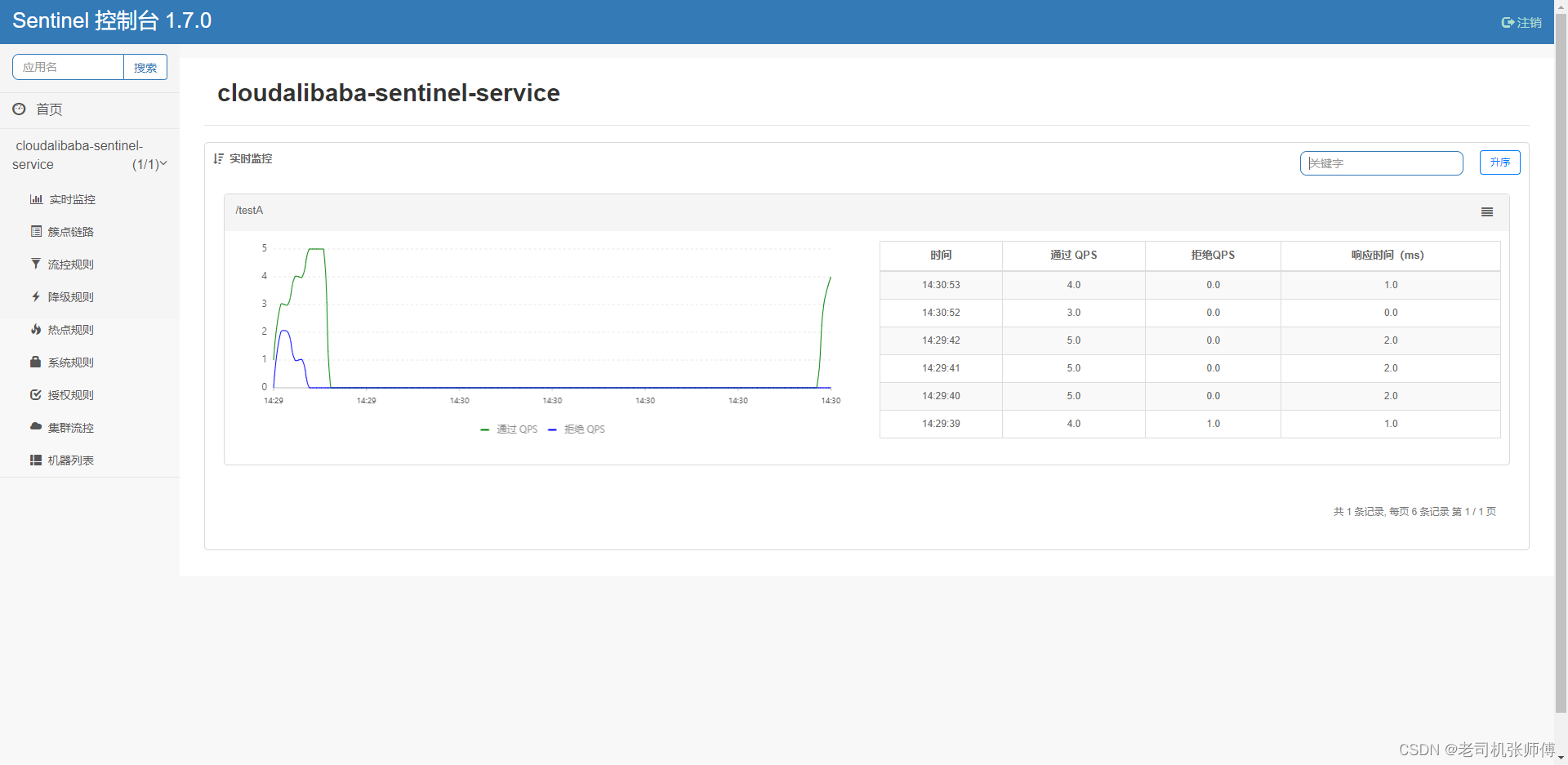The image size is (1568, 765).
Task: Click the /testA resource title
Action: (x=249, y=211)
